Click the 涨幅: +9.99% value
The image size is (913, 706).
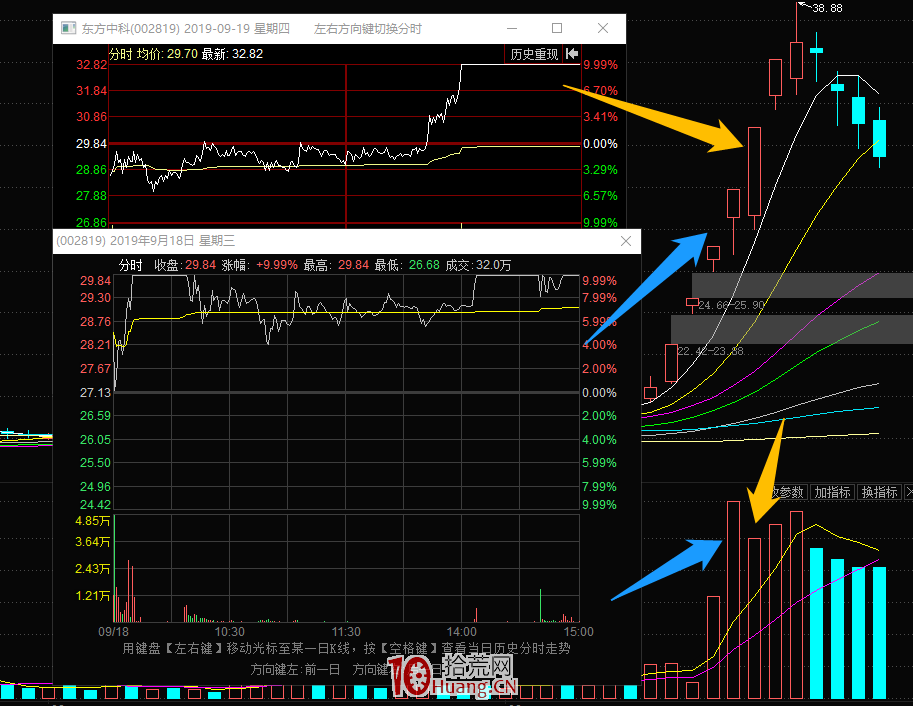point(260,265)
